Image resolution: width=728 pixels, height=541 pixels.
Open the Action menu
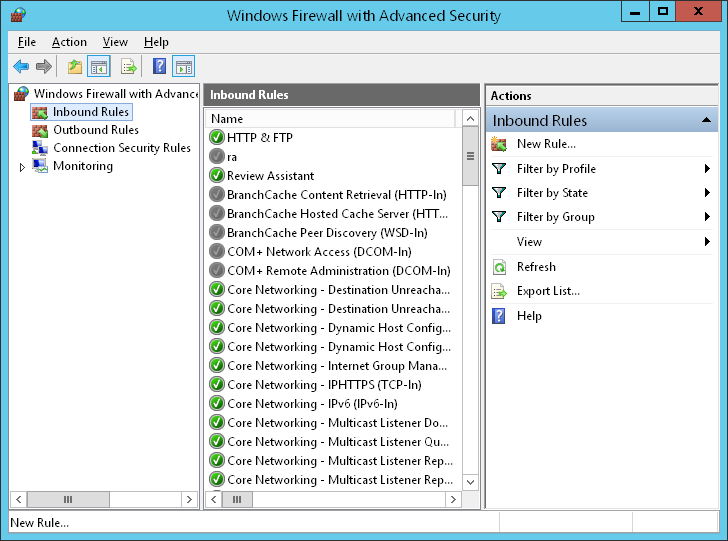(69, 42)
